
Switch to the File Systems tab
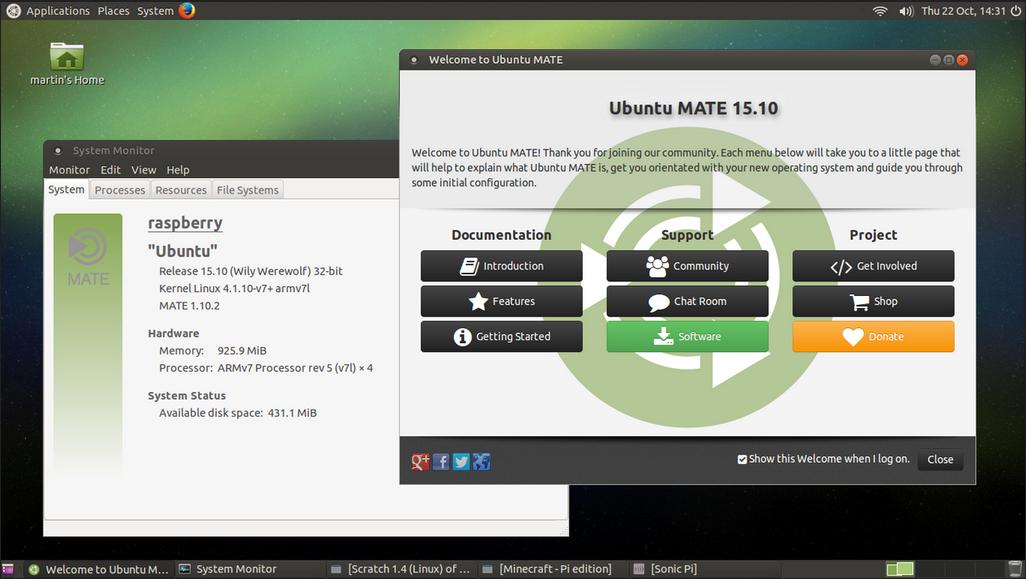[x=247, y=189]
